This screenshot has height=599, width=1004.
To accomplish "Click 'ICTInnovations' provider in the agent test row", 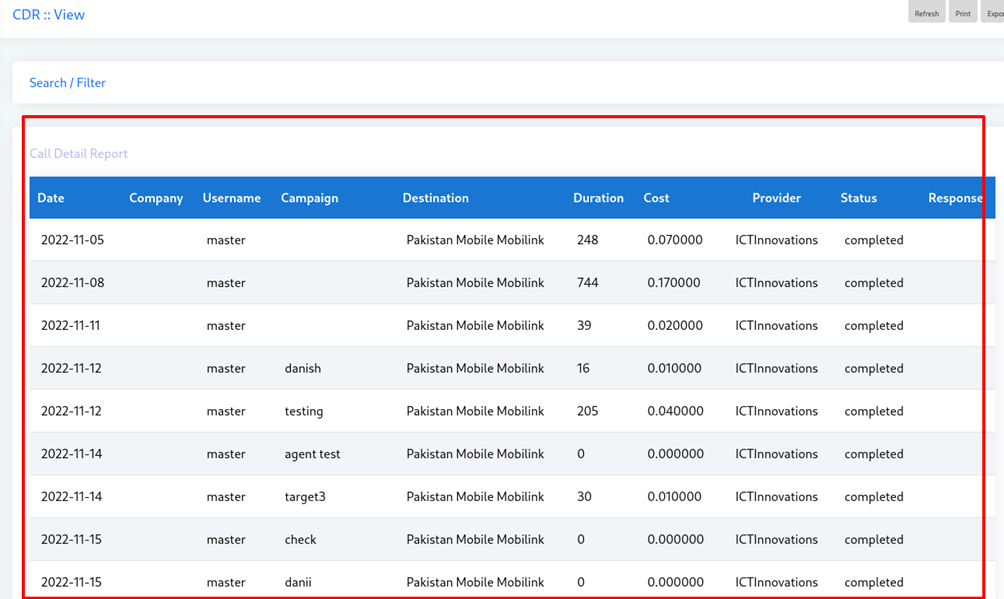I will tap(776, 454).
